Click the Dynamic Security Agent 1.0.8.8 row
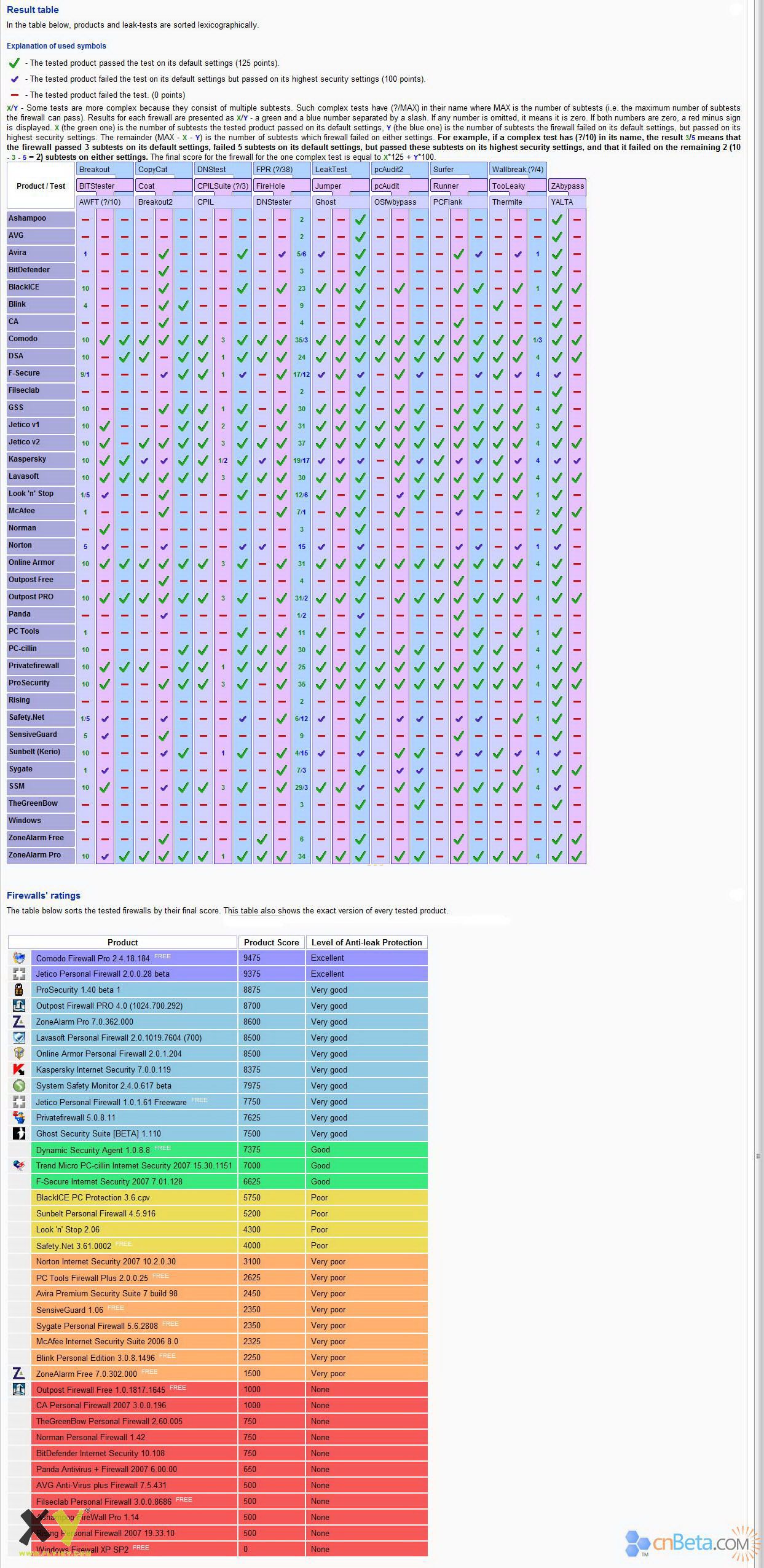The image size is (764, 1568). click(x=135, y=1149)
